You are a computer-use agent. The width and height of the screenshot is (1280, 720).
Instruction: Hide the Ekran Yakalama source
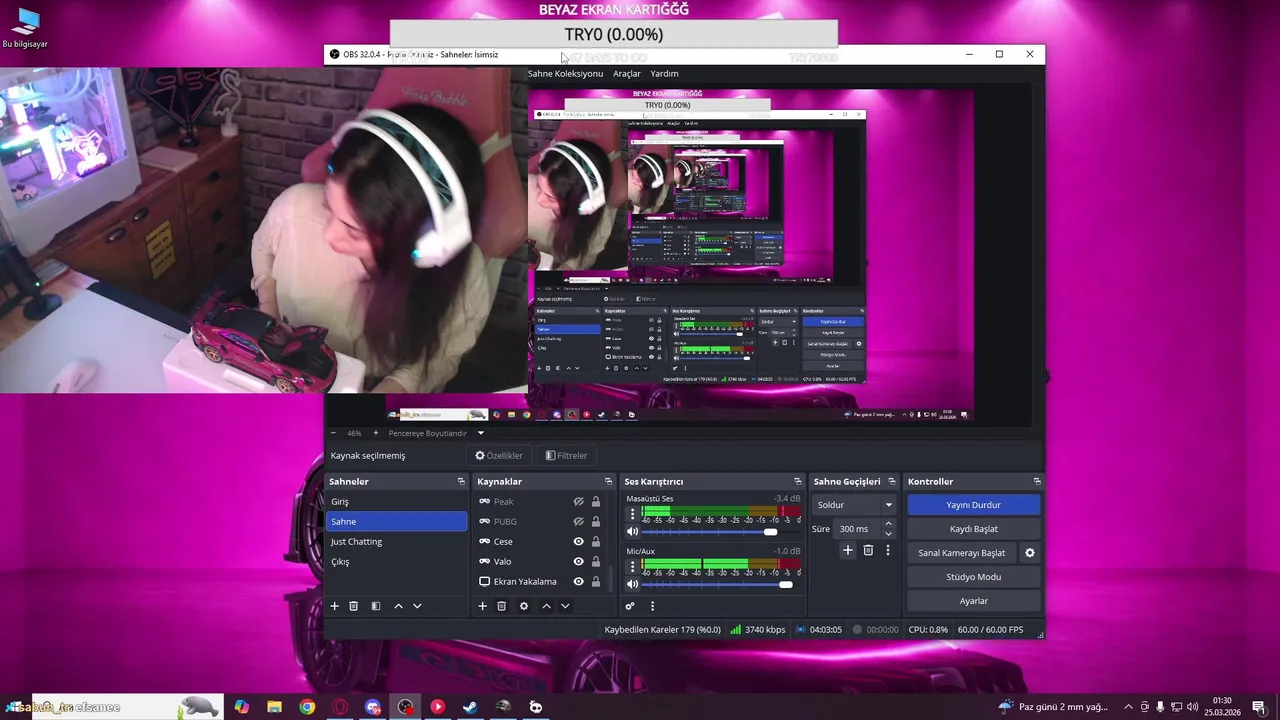(x=578, y=582)
